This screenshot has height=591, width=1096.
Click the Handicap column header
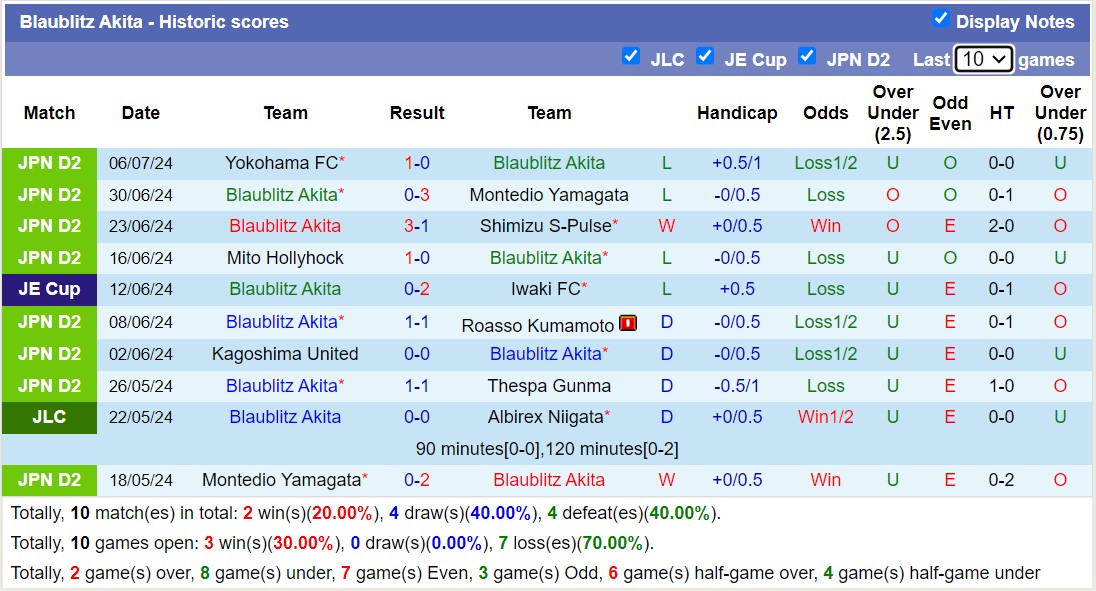click(x=737, y=113)
